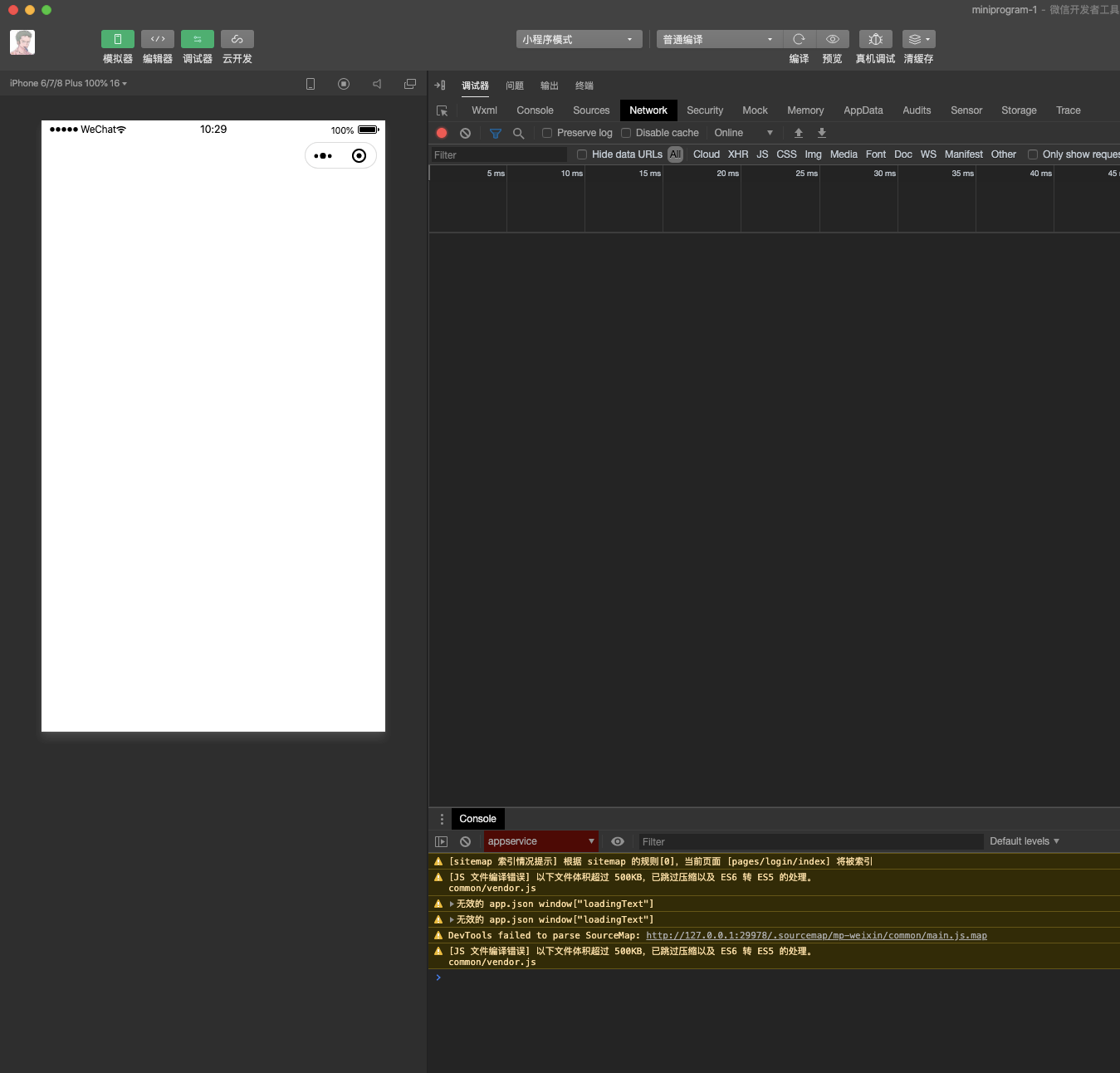Open mini program capsule more menu dots
The height and width of the screenshot is (1073, 1120).
tap(323, 155)
